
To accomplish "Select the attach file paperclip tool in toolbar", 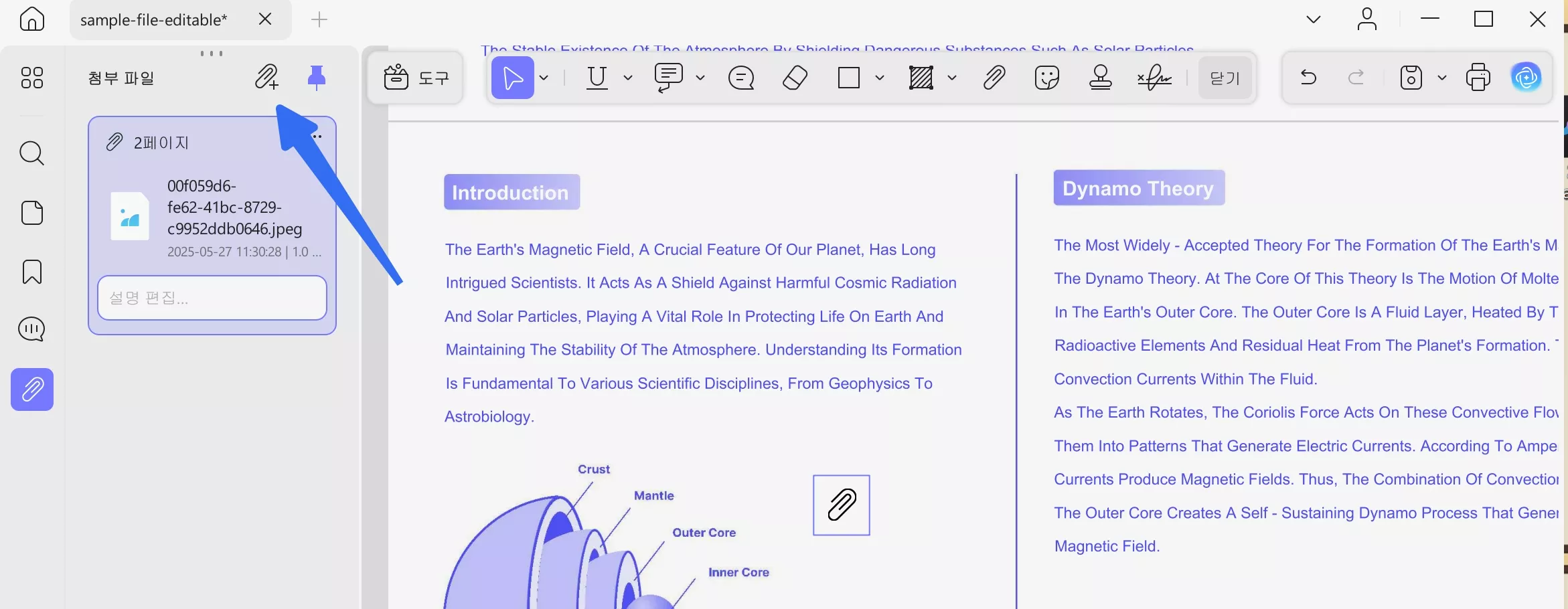I will point(994,78).
